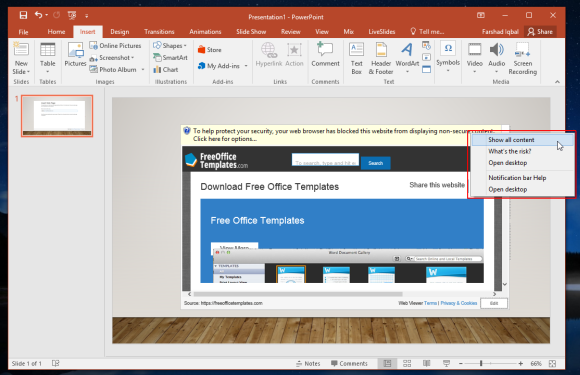Insert a Video

(474, 58)
